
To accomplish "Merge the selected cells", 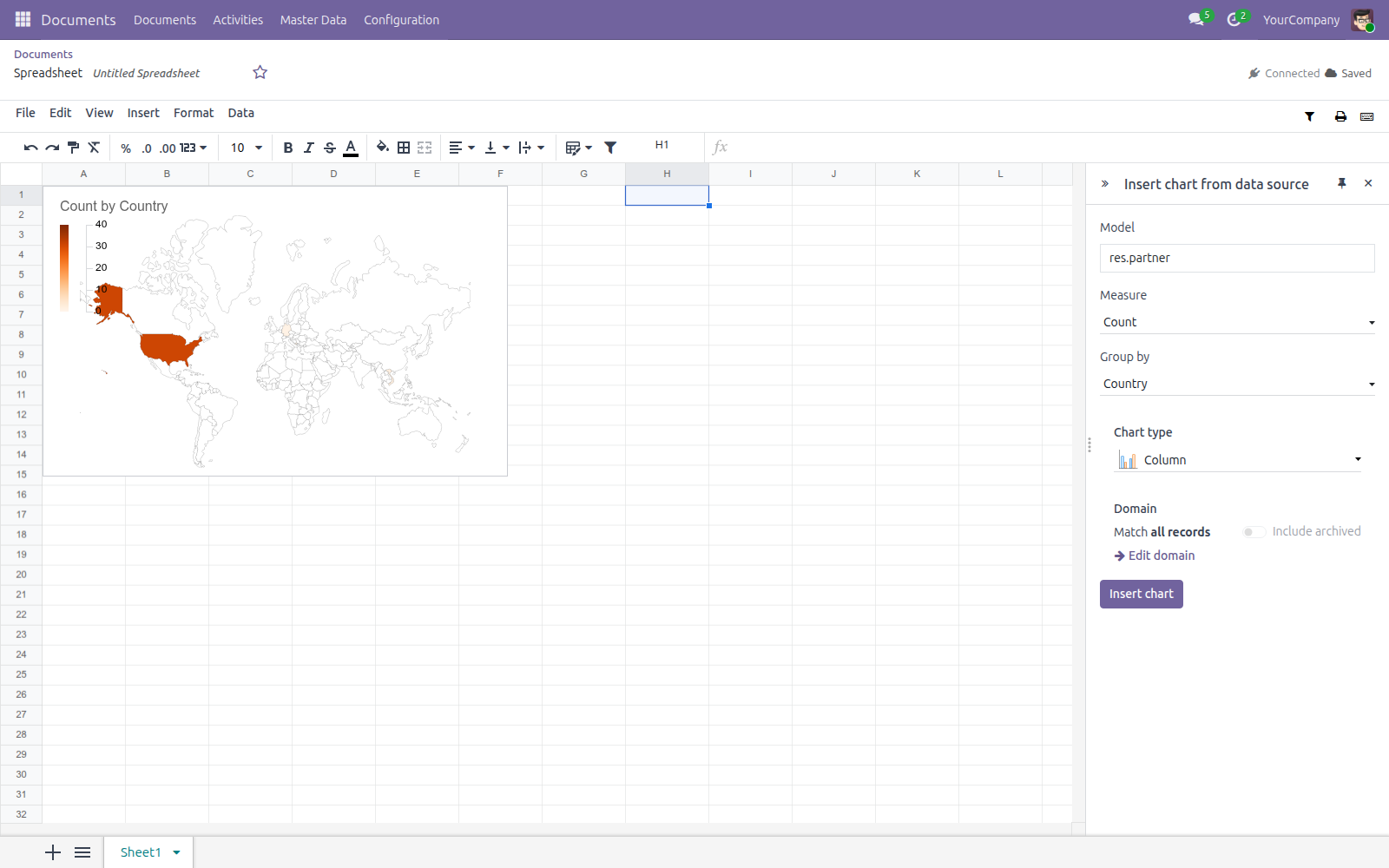I will 425,148.
